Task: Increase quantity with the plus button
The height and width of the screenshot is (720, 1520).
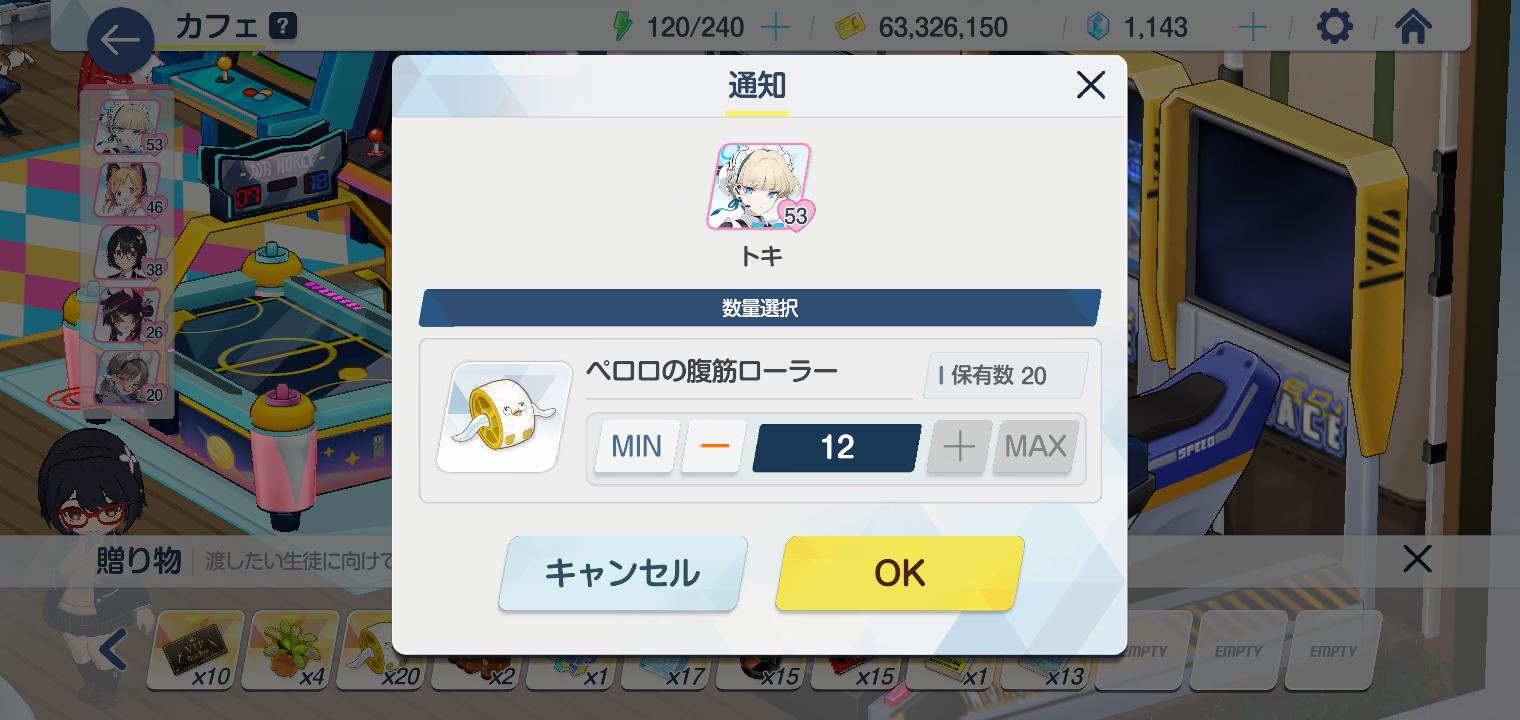Action: coord(959,446)
